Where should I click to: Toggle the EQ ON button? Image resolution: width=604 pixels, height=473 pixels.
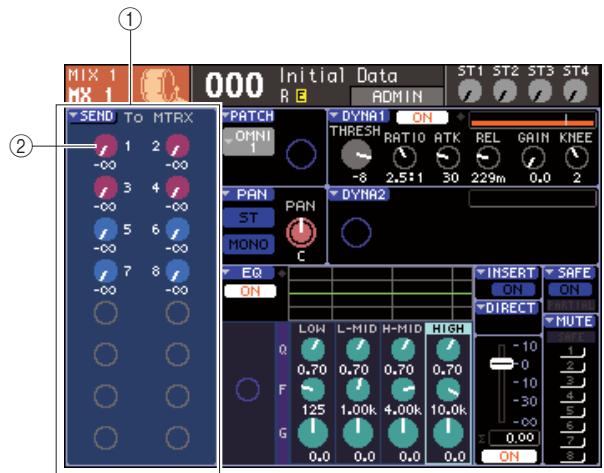coord(250,291)
